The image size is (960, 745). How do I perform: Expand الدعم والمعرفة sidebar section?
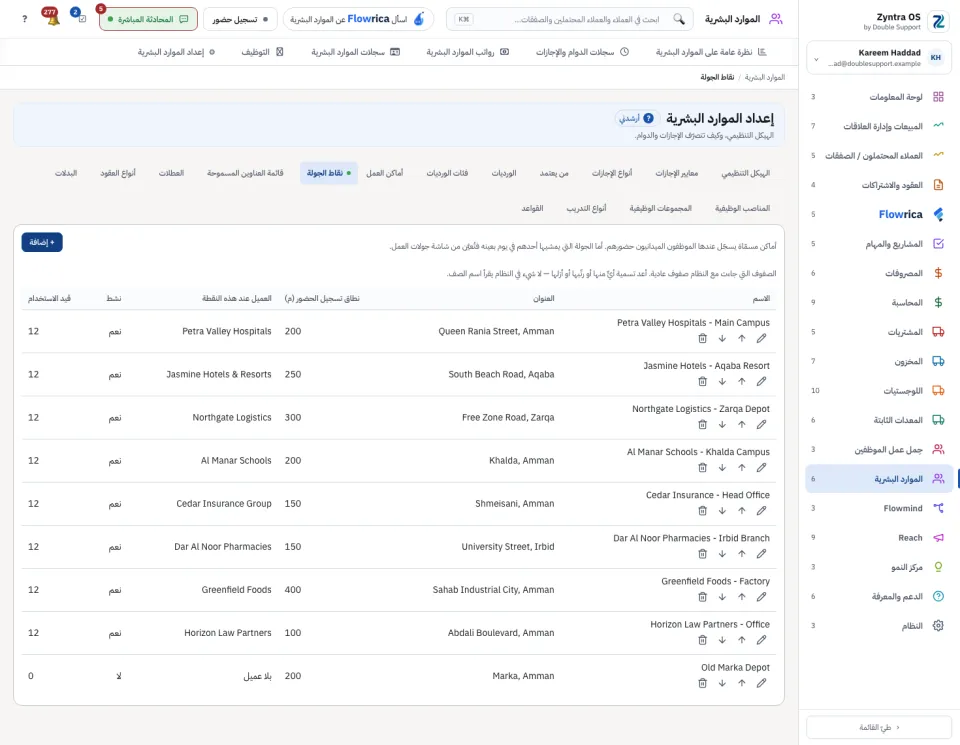(878, 596)
